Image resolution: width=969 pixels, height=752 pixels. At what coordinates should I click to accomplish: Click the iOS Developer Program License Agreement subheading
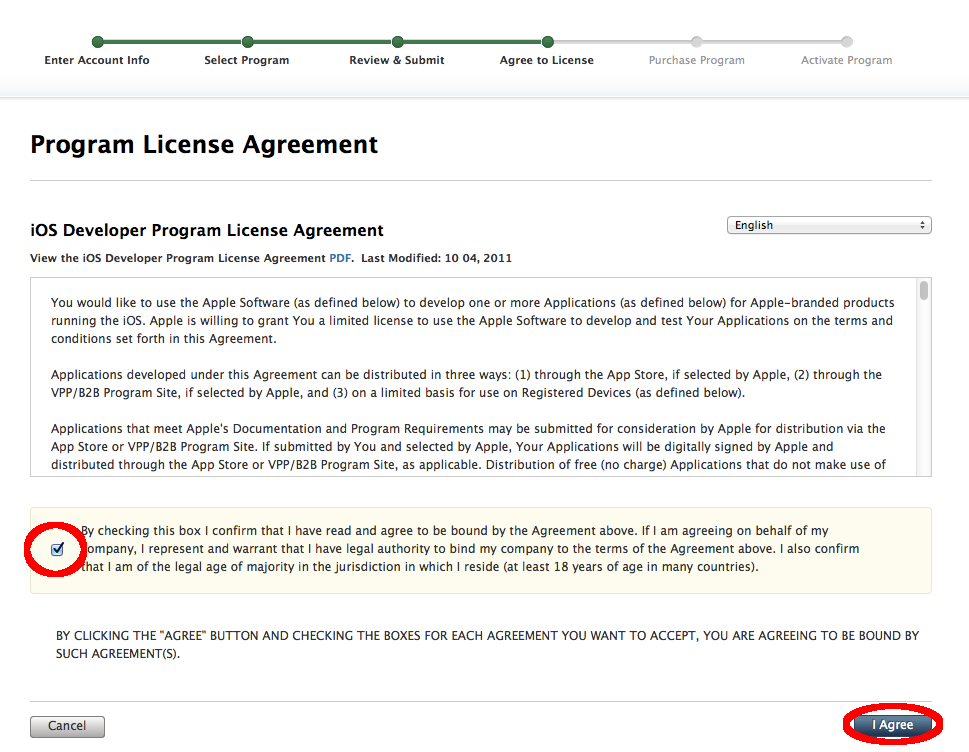coord(207,230)
